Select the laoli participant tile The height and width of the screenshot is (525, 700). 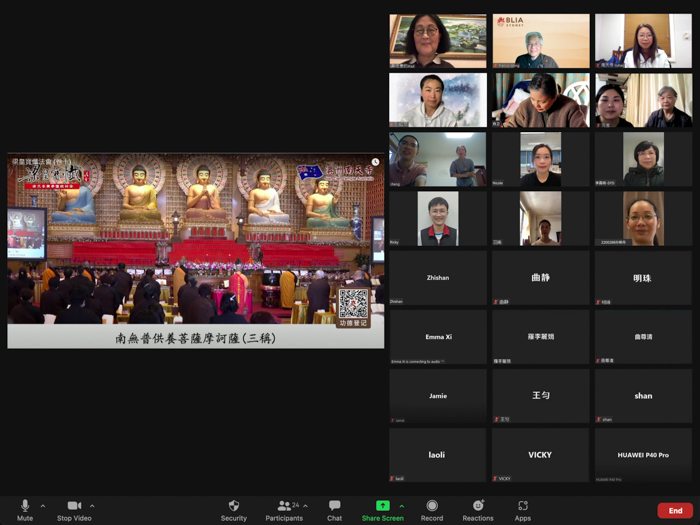(438, 455)
